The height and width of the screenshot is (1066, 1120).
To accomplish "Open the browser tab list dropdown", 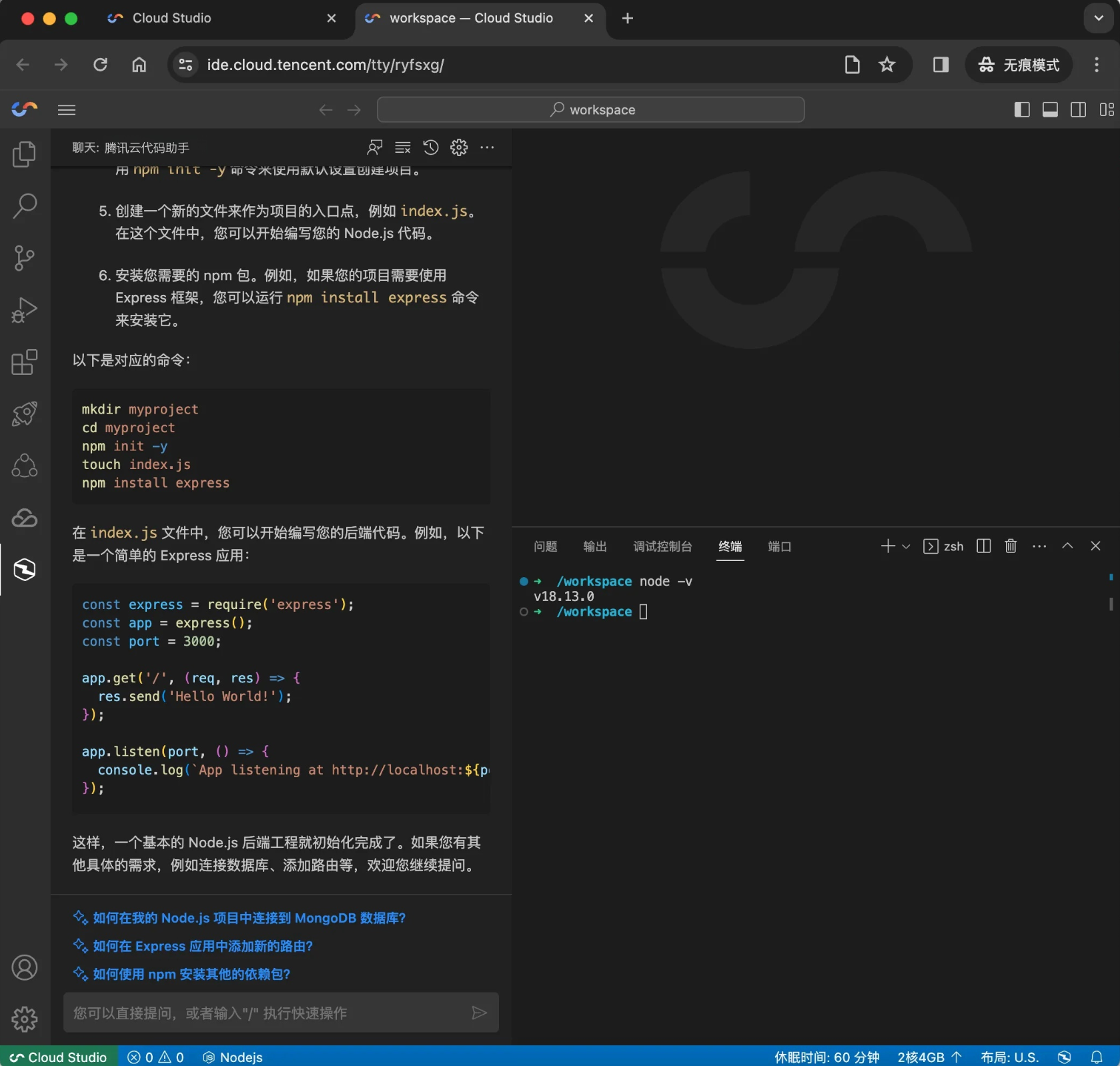I will click(1098, 18).
